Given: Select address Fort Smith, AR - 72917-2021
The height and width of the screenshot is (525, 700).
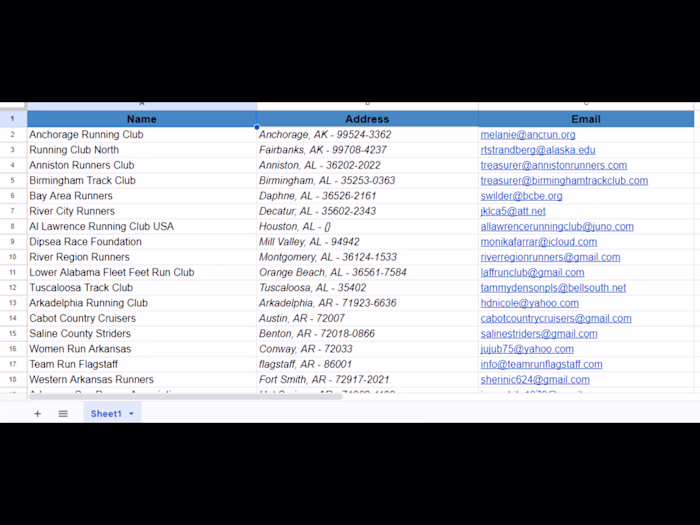Looking at the screenshot, I should pyautogui.click(x=367, y=379).
